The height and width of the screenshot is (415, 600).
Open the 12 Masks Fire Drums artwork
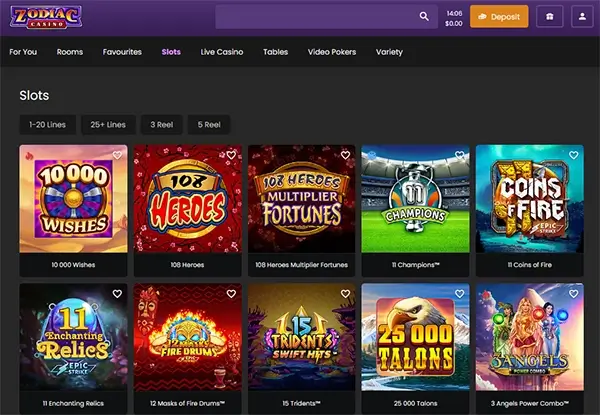tap(188, 337)
